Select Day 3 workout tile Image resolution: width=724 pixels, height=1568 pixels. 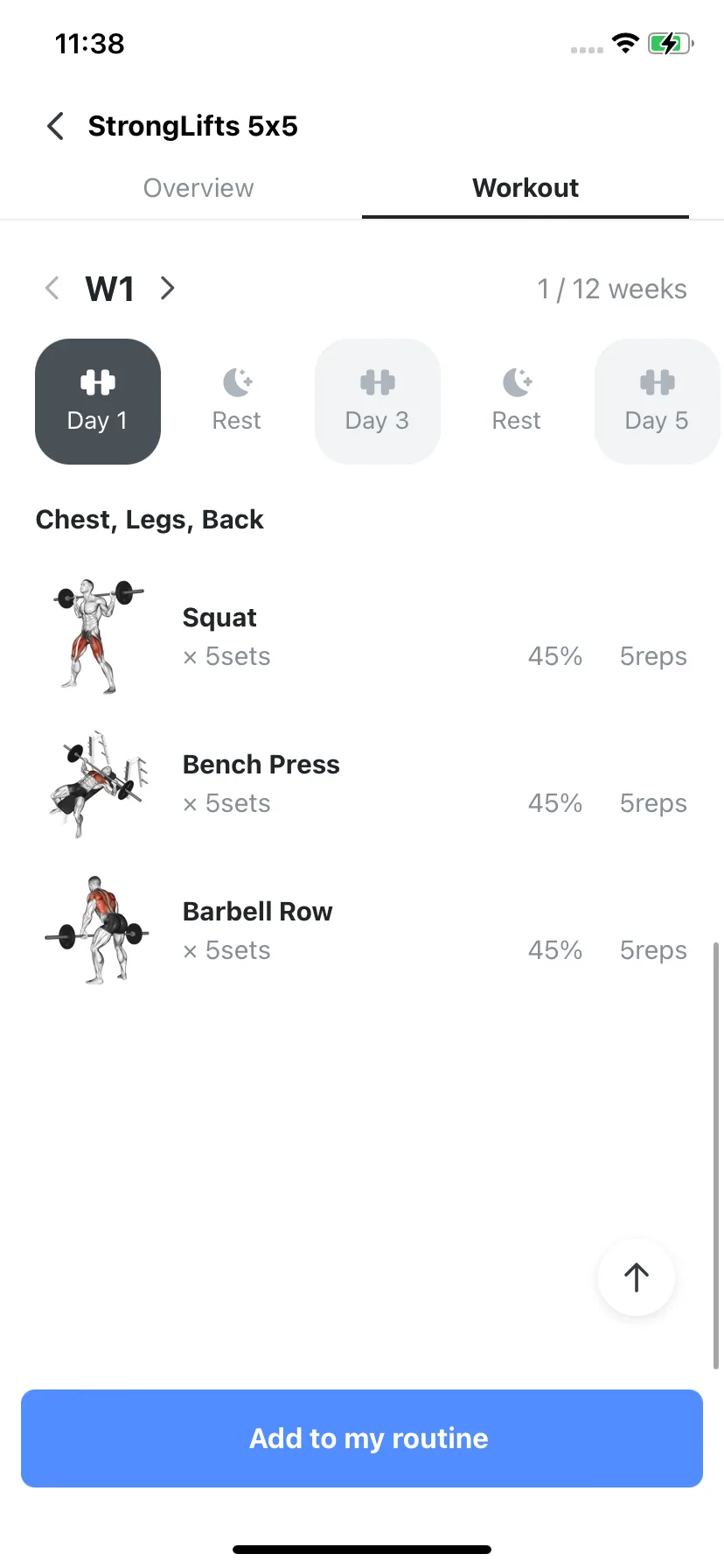pos(378,402)
